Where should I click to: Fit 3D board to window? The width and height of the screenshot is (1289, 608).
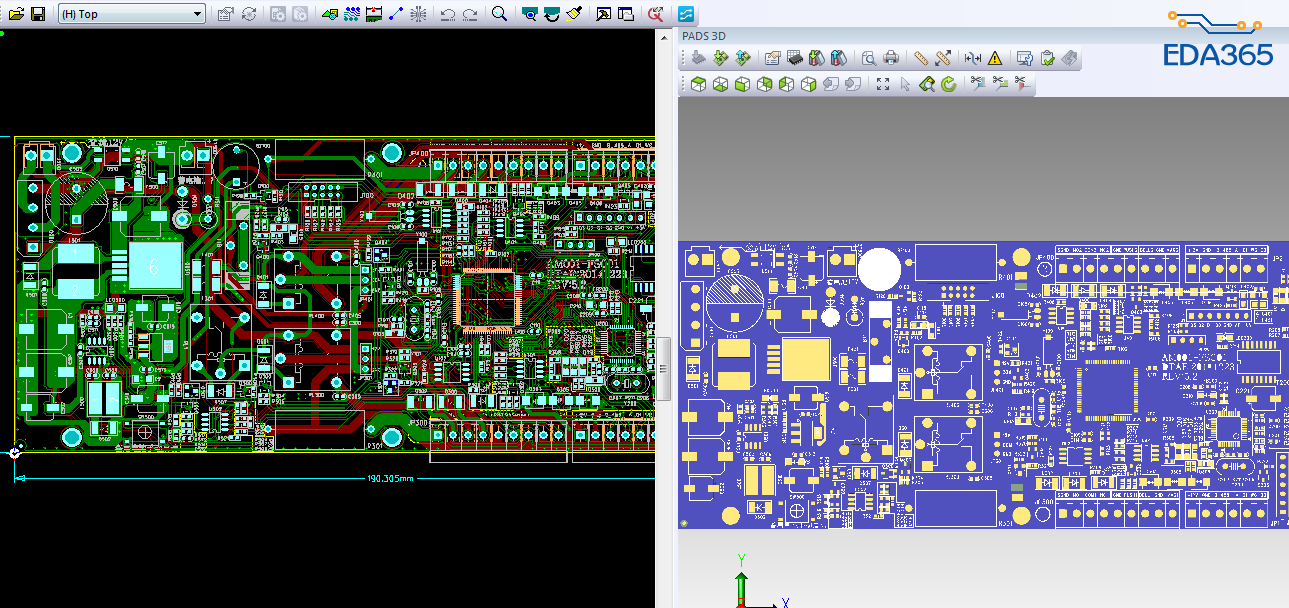pos(883,84)
